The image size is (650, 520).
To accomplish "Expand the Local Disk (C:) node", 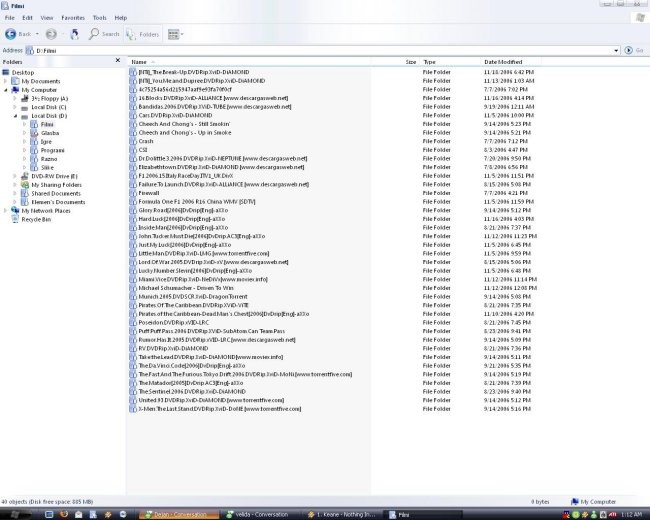I will 15,107.
